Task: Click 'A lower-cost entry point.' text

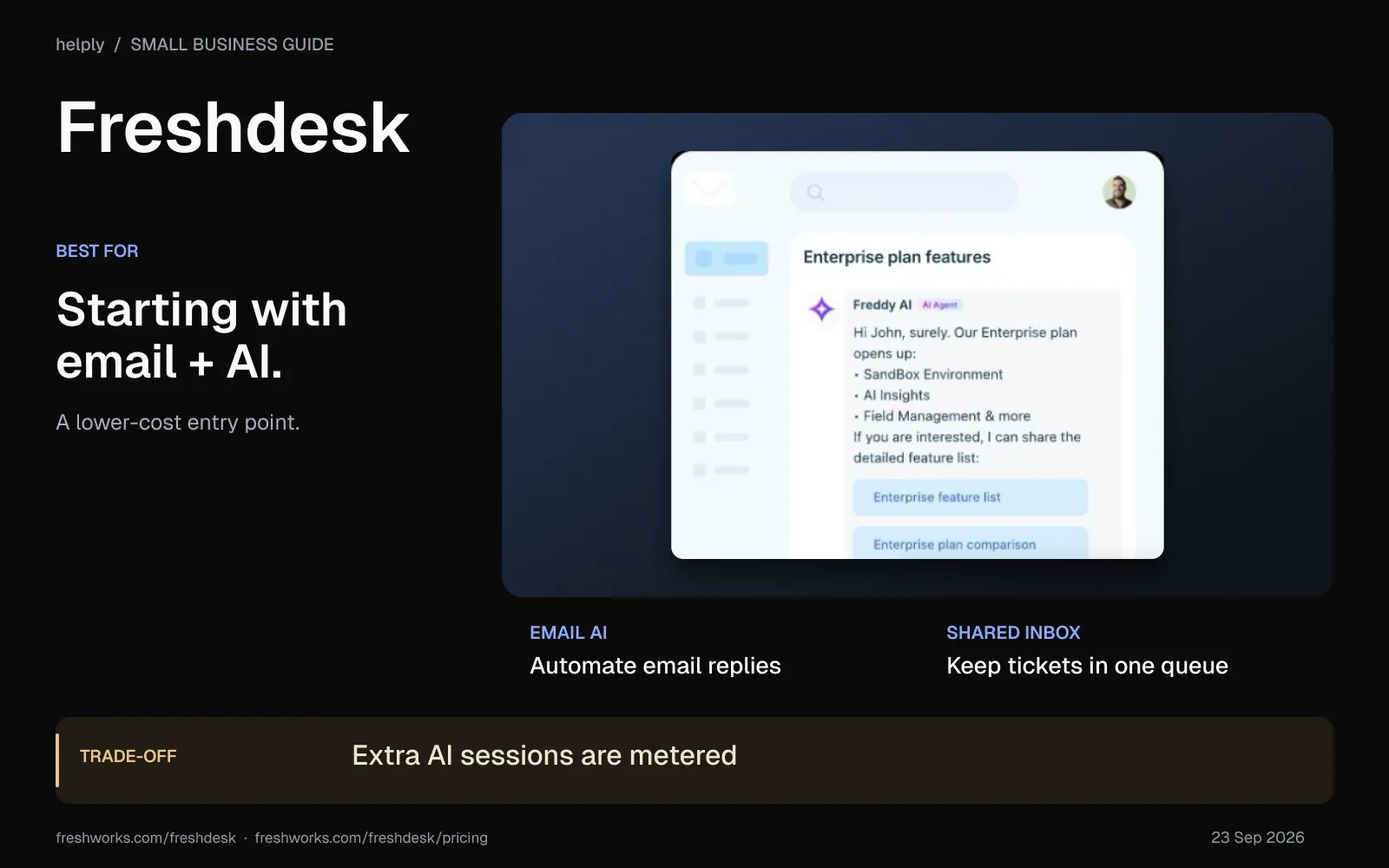Action: (178, 423)
